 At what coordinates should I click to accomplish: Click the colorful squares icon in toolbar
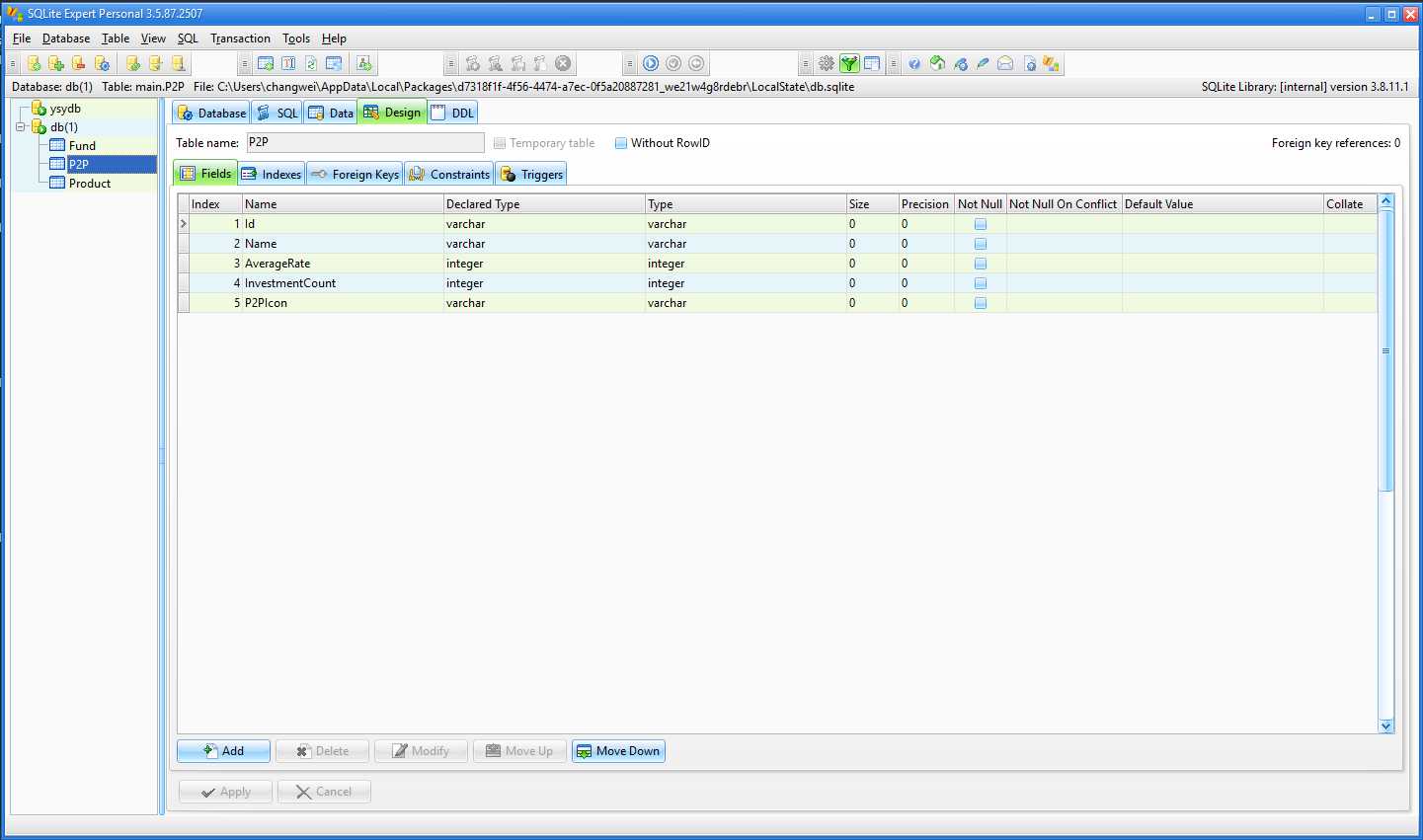point(1052,63)
